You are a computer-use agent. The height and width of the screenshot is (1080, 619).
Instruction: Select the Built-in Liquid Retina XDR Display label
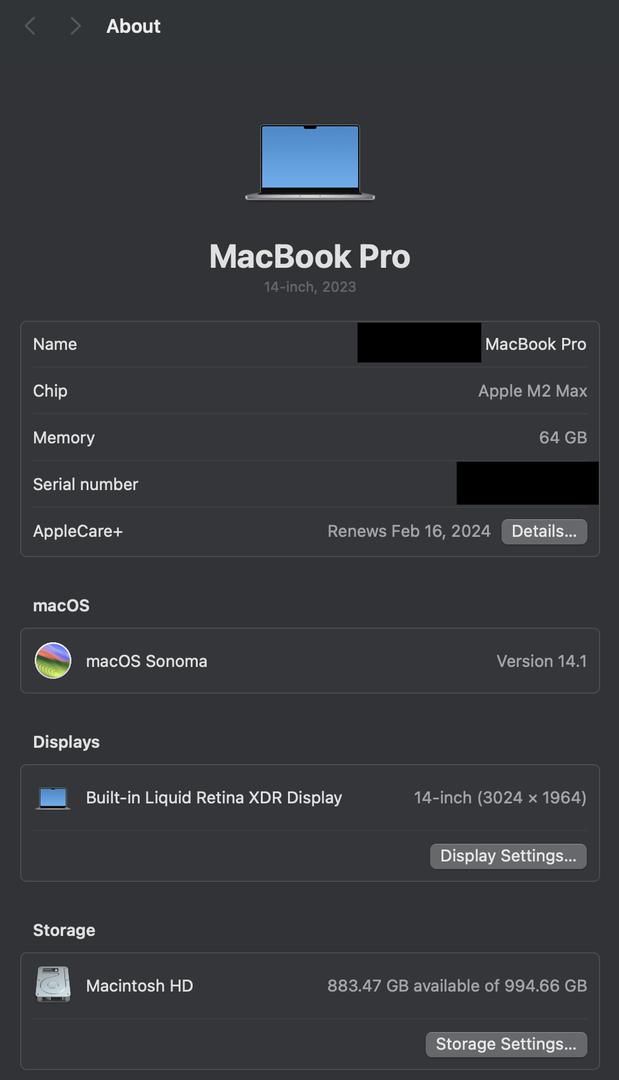pos(214,798)
